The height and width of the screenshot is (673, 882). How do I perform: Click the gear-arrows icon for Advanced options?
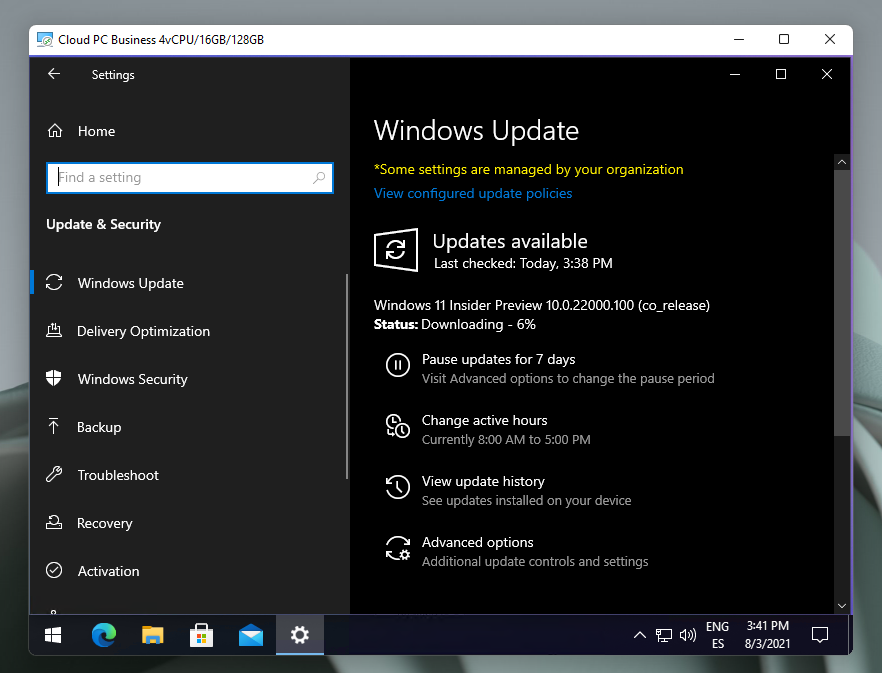point(398,548)
